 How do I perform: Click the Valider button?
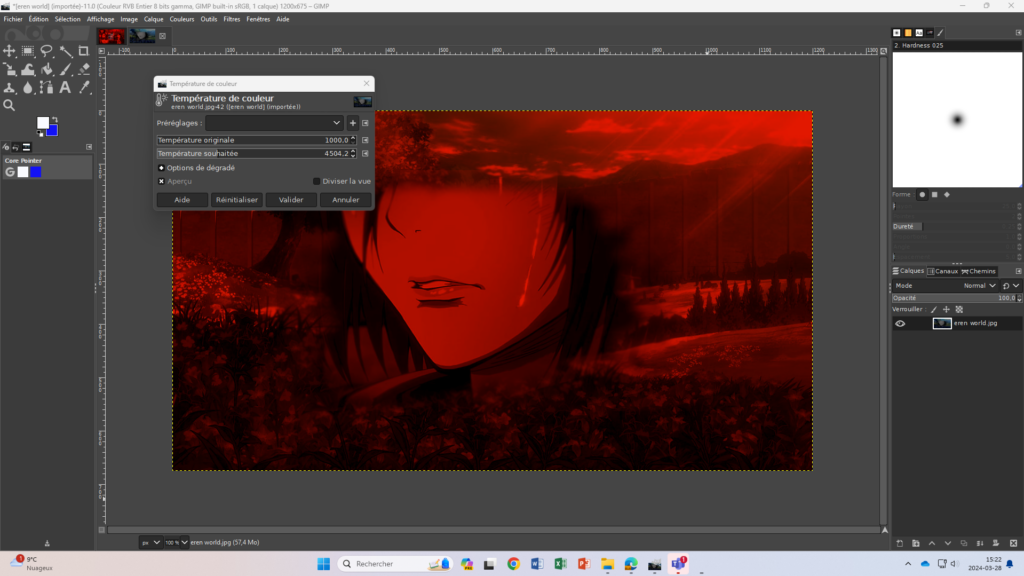pos(291,200)
